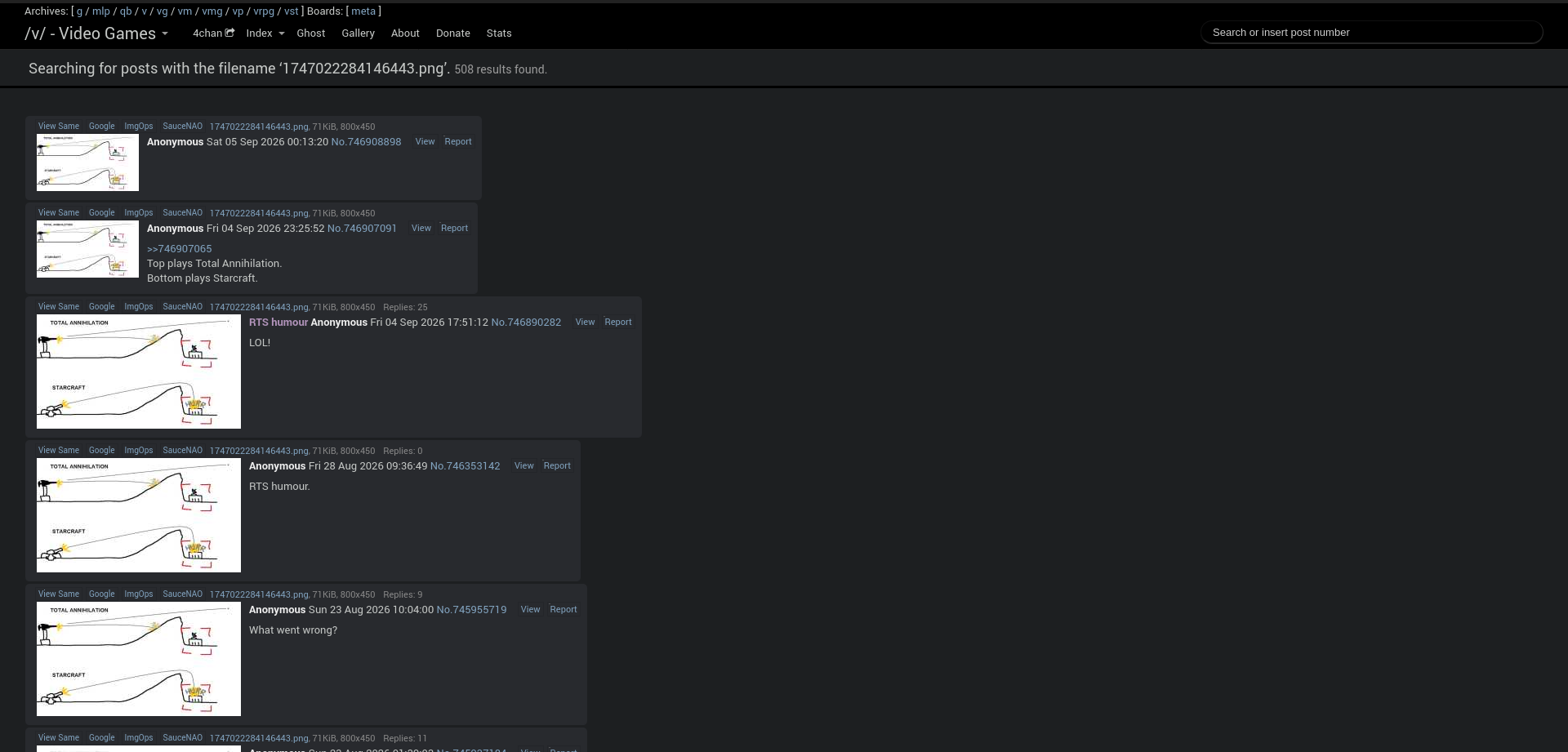This screenshot has width=1568, height=752.
Task: Open the meta board link
Action: pos(363,11)
